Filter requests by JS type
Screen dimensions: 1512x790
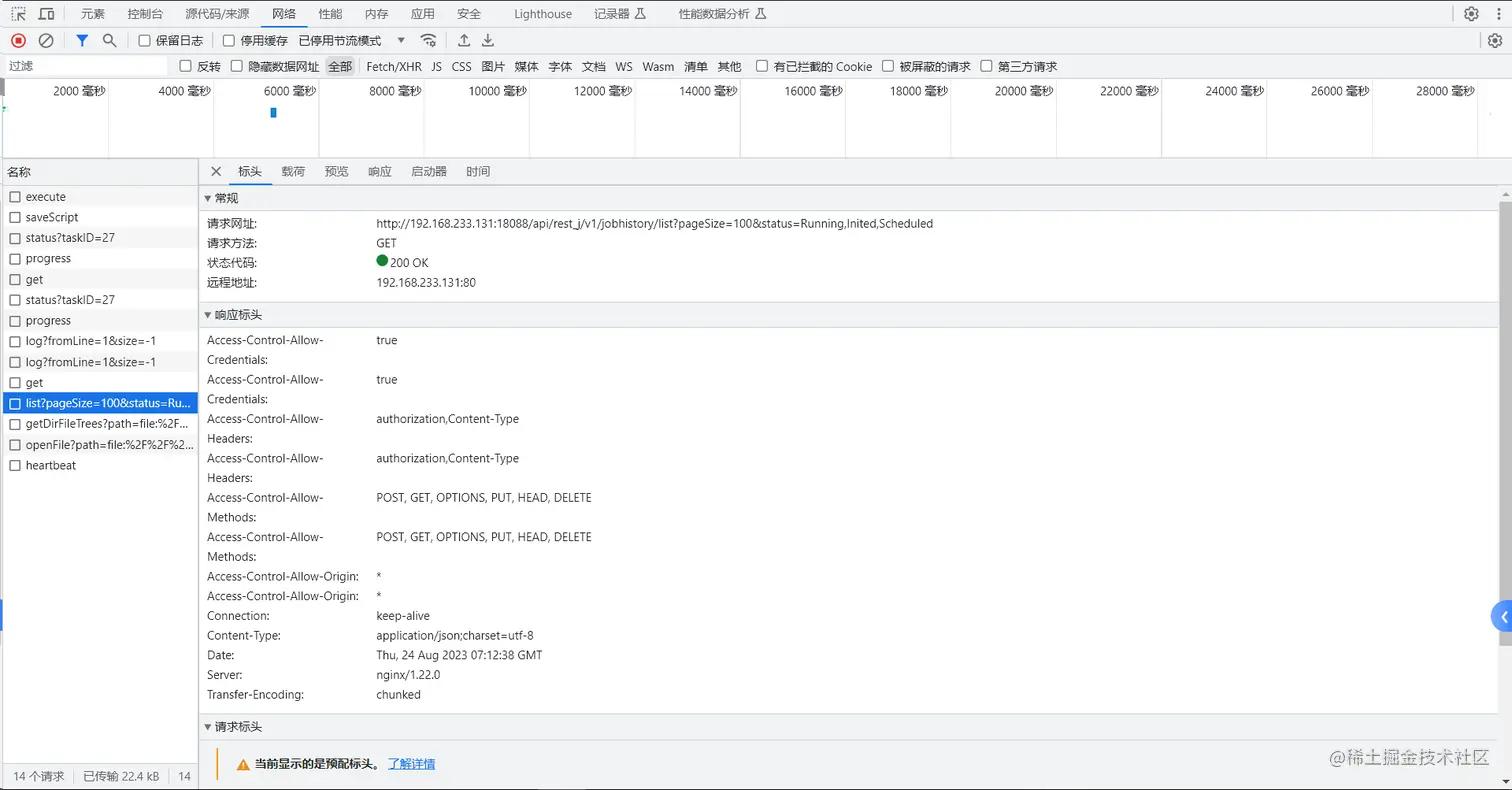click(436, 67)
